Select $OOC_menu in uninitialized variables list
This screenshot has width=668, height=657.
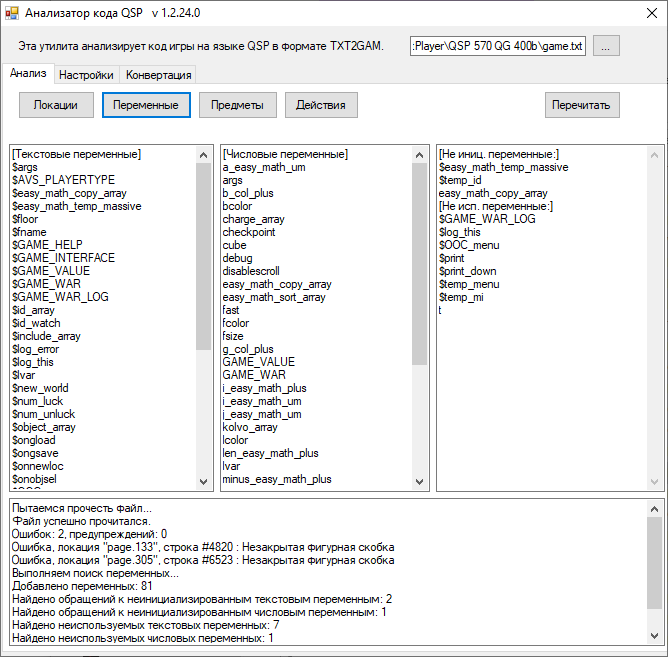[x=468, y=245]
